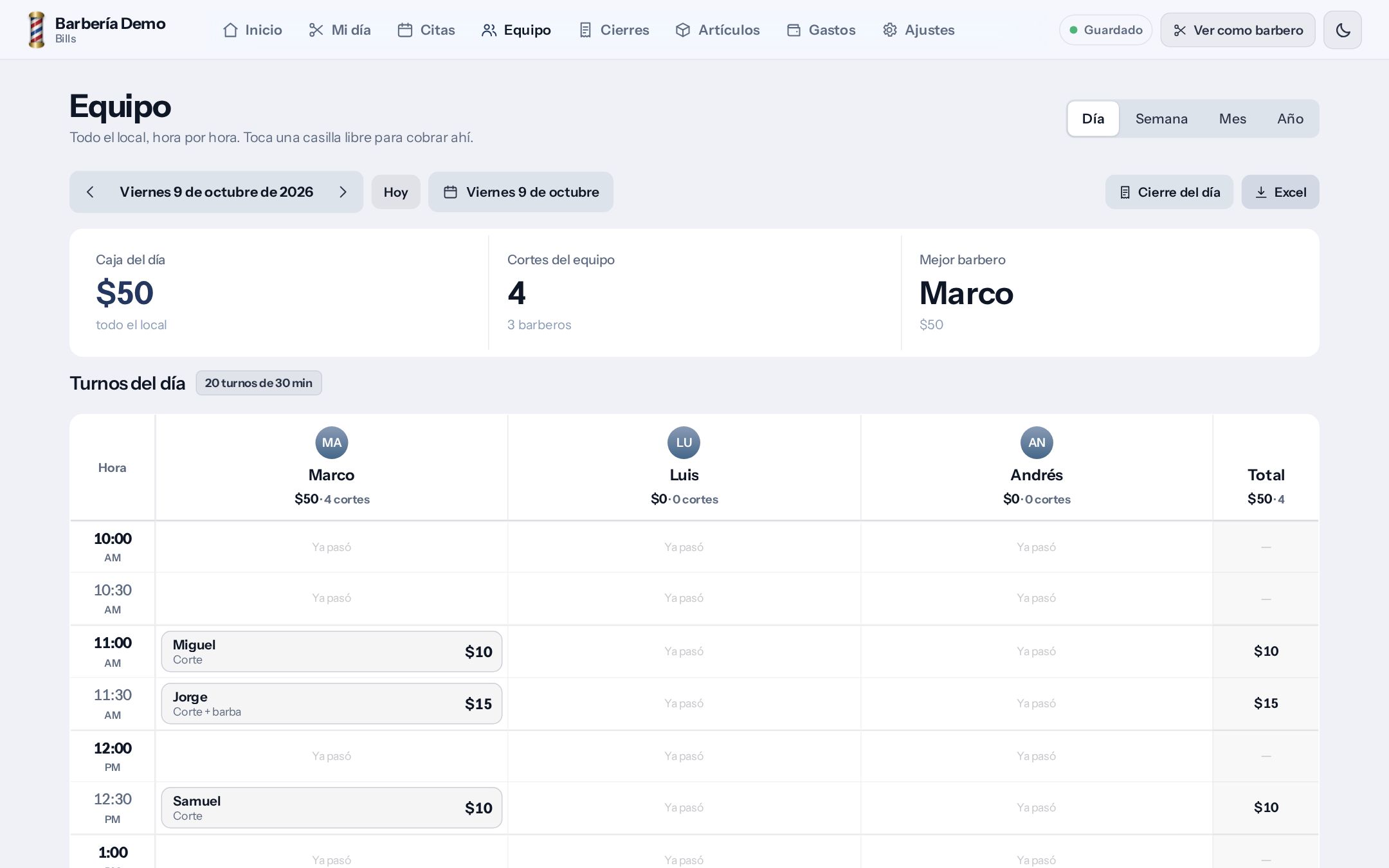Image resolution: width=1389 pixels, height=868 pixels.
Task: Select the Día view tab
Action: point(1093,118)
